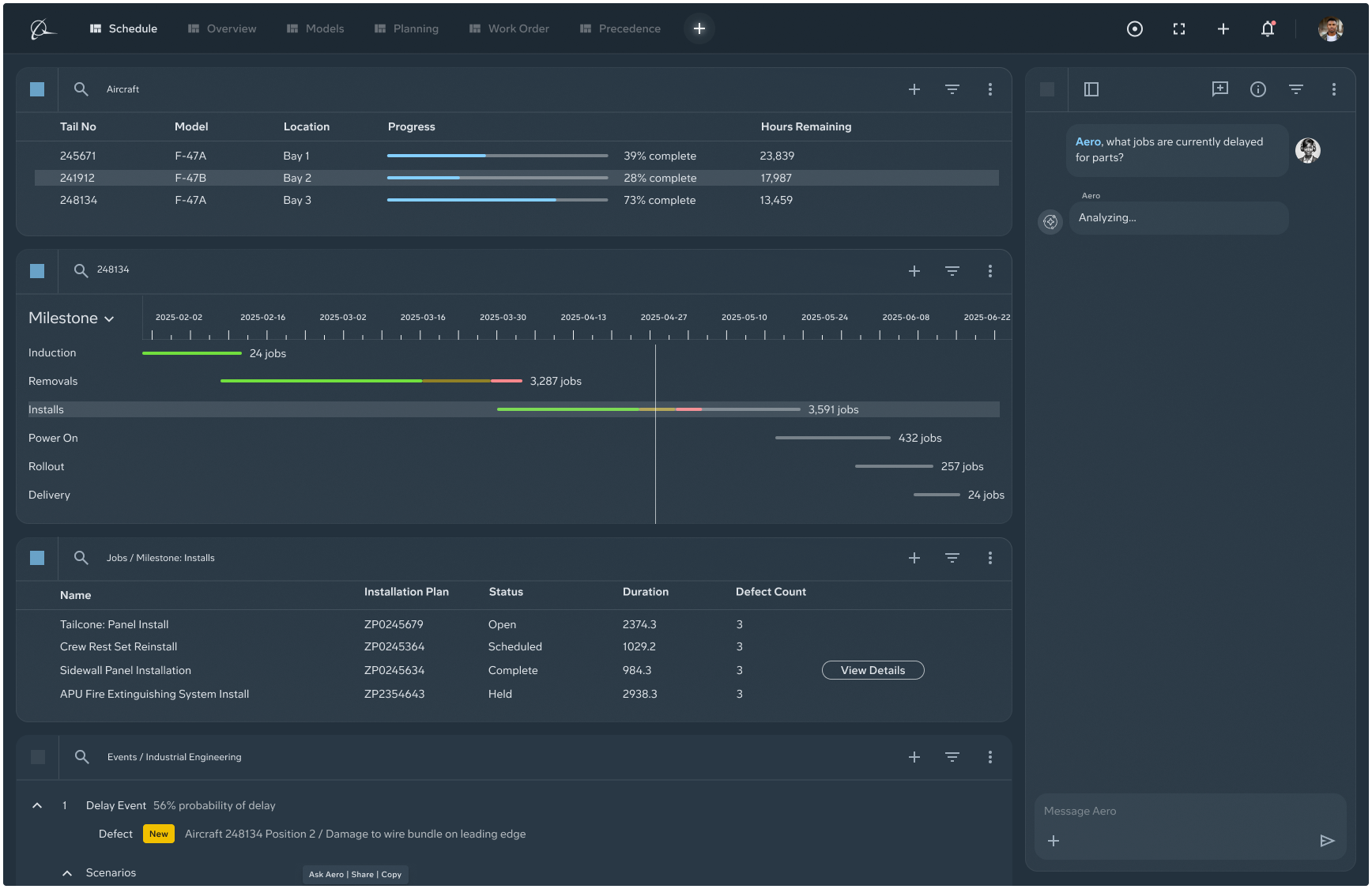Image resolution: width=1372 pixels, height=889 pixels.
Task: Expand the Milestone dropdown
Action: tap(72, 318)
